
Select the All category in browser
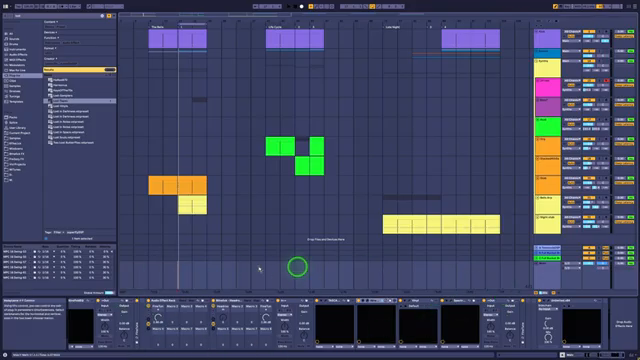click(x=11, y=34)
